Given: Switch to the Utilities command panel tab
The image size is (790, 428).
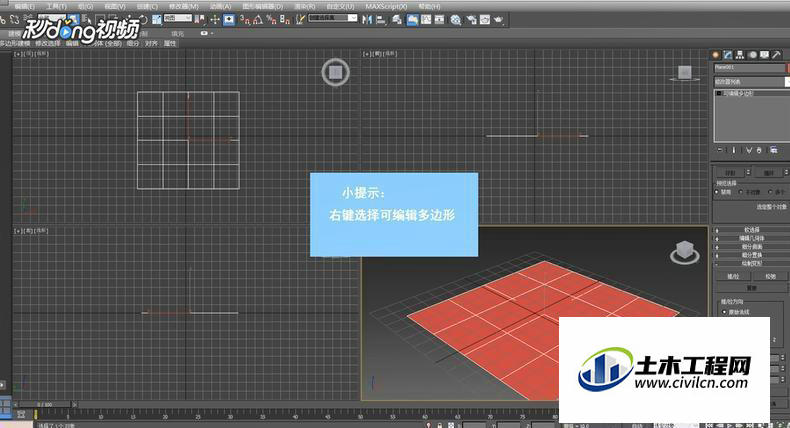Looking at the screenshot, I should 776,54.
